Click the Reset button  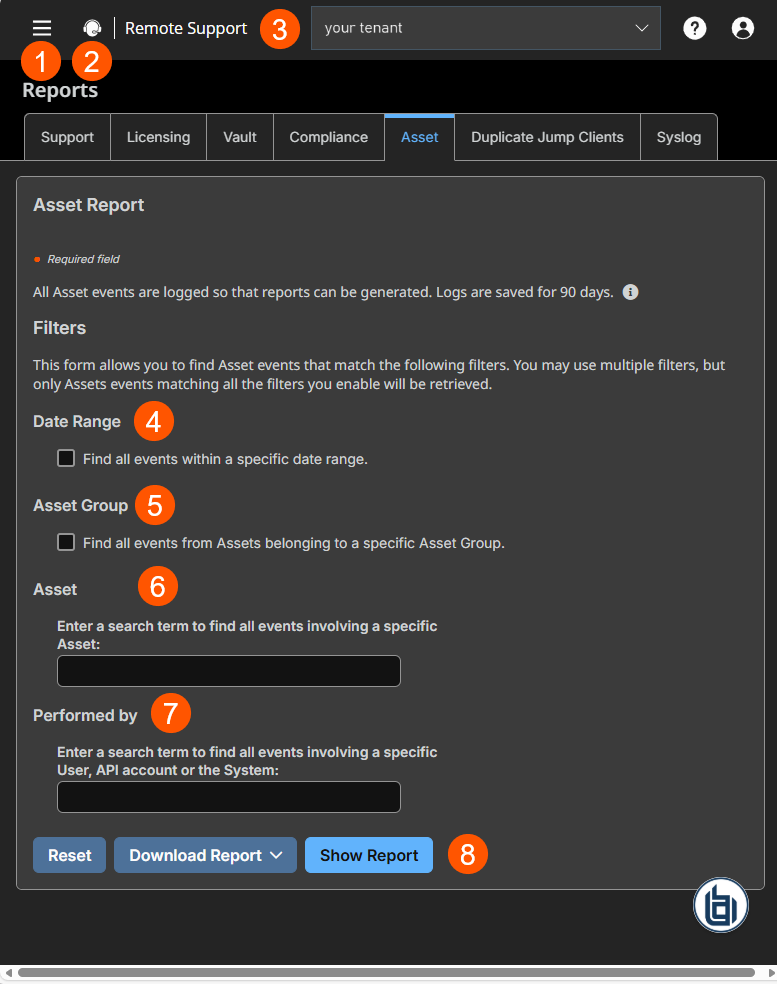point(70,855)
